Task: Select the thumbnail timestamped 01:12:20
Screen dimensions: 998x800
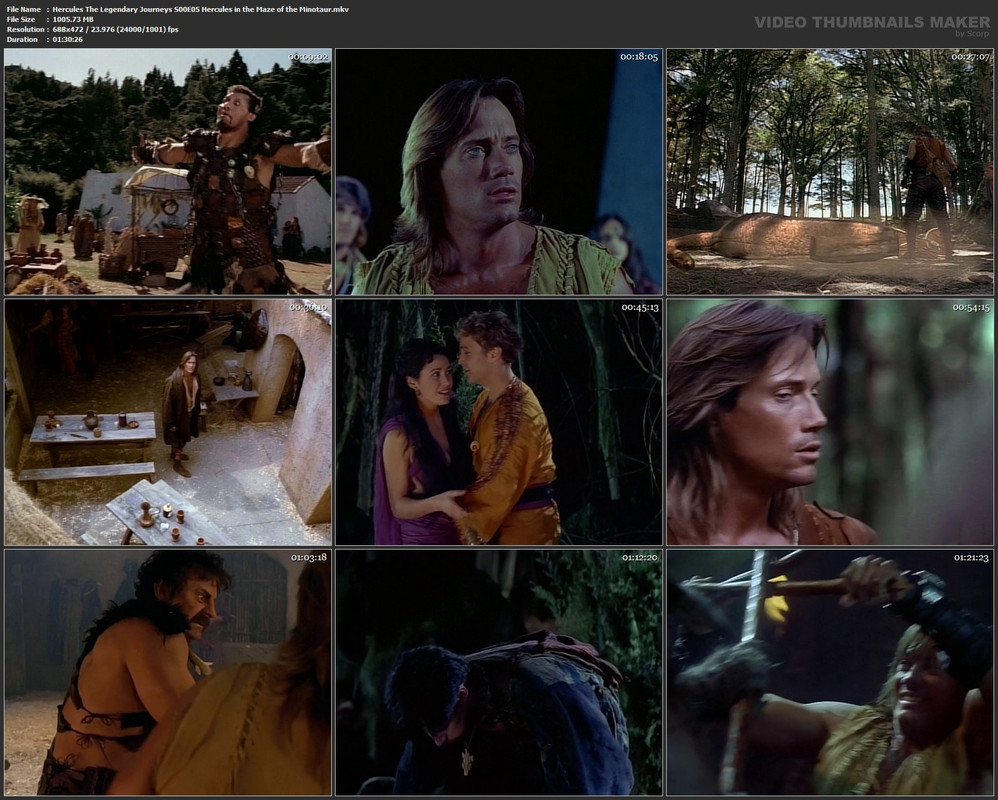Action: tap(499, 673)
